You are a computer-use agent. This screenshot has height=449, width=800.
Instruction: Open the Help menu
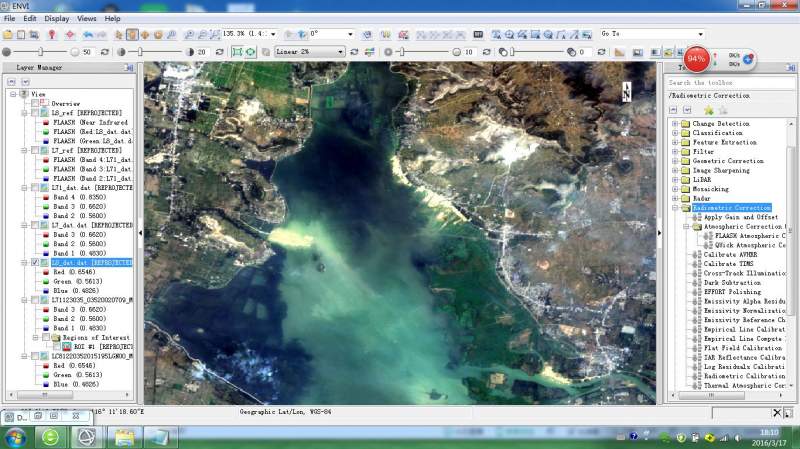pyautogui.click(x=113, y=18)
